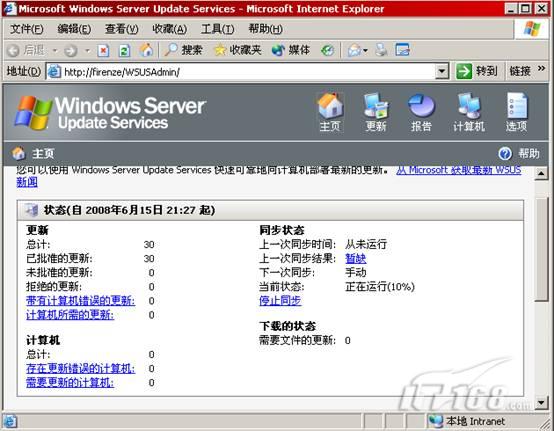The width and height of the screenshot is (554, 431).
Task: Open WSUS 更新 updates icon
Action: point(376,112)
